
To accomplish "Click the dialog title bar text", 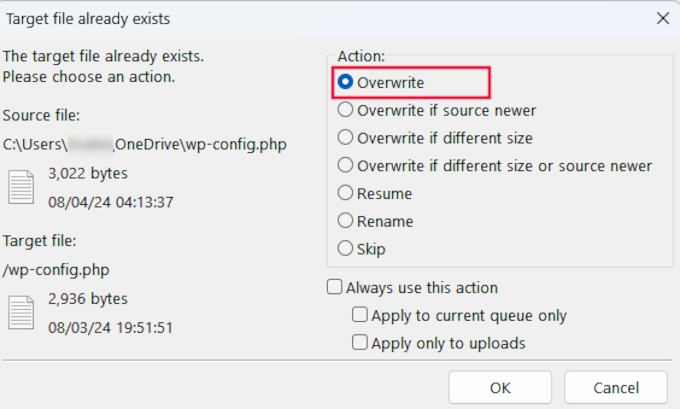I will click(89, 18).
